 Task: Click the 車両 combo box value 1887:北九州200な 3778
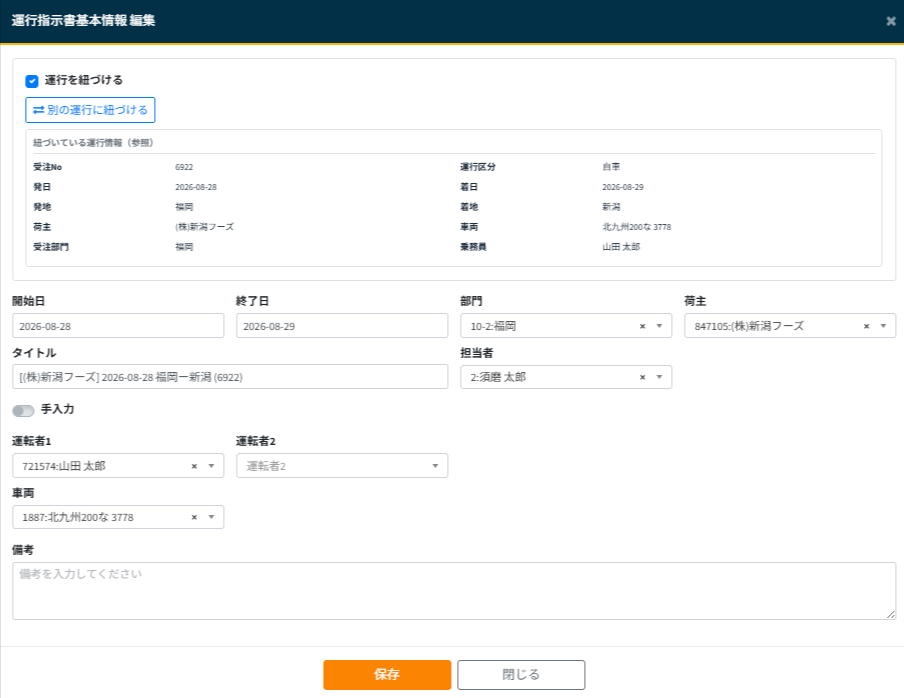click(78, 517)
